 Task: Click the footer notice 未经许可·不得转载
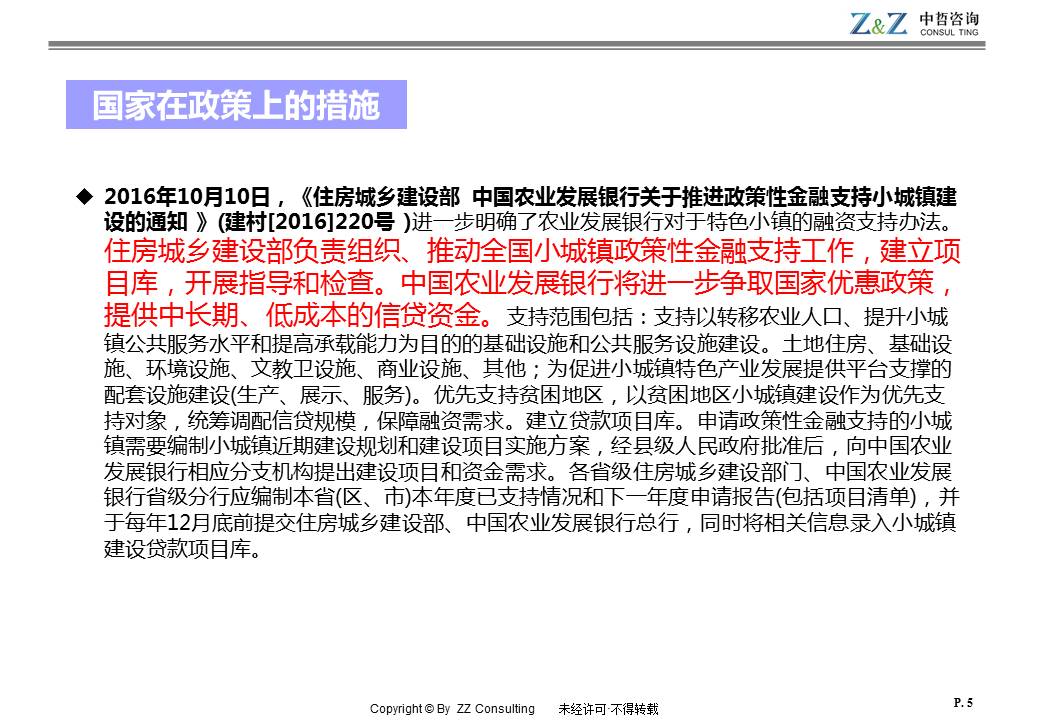[x=608, y=709]
